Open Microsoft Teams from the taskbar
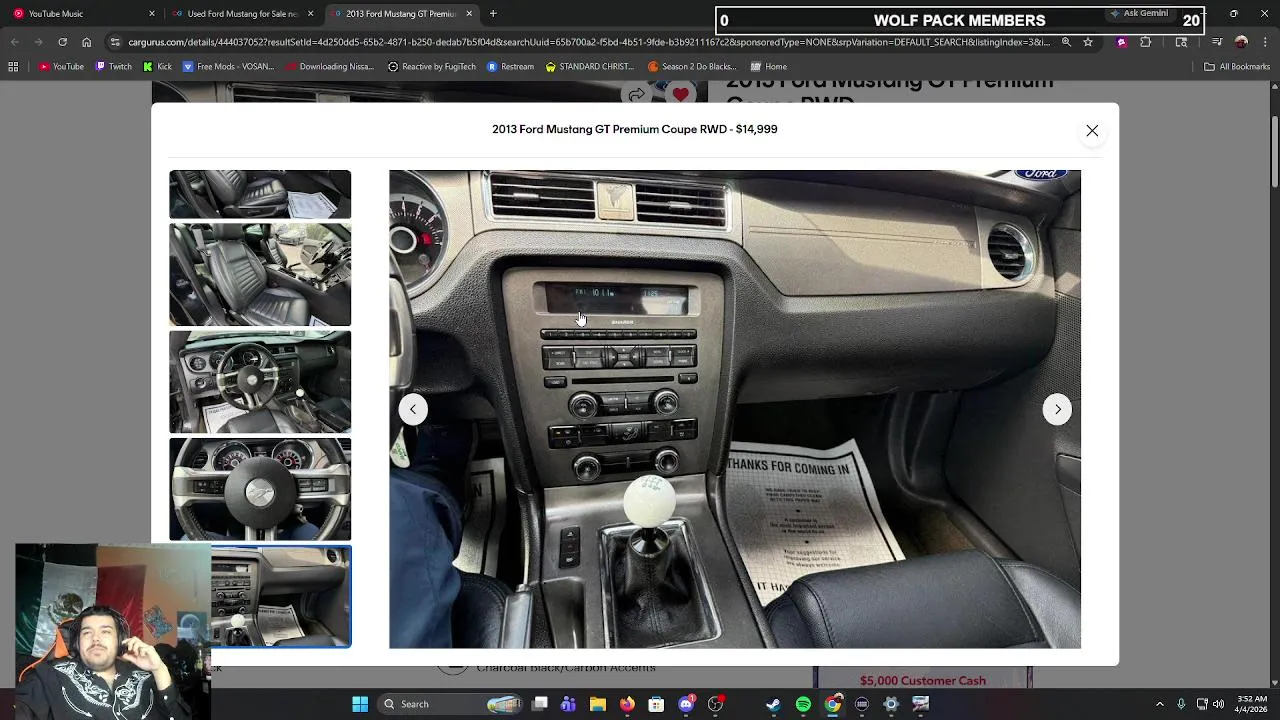1280x720 pixels. (x=569, y=704)
